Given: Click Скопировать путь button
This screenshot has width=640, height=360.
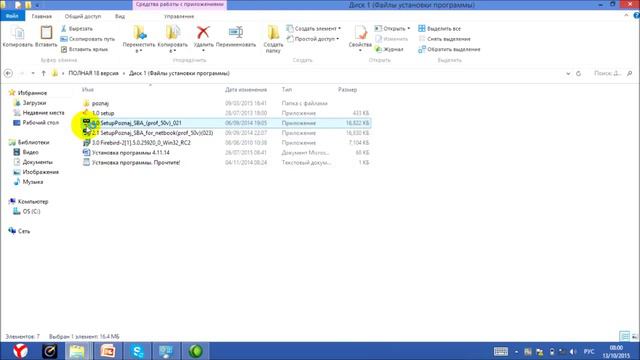Looking at the screenshot, I should (87, 39).
